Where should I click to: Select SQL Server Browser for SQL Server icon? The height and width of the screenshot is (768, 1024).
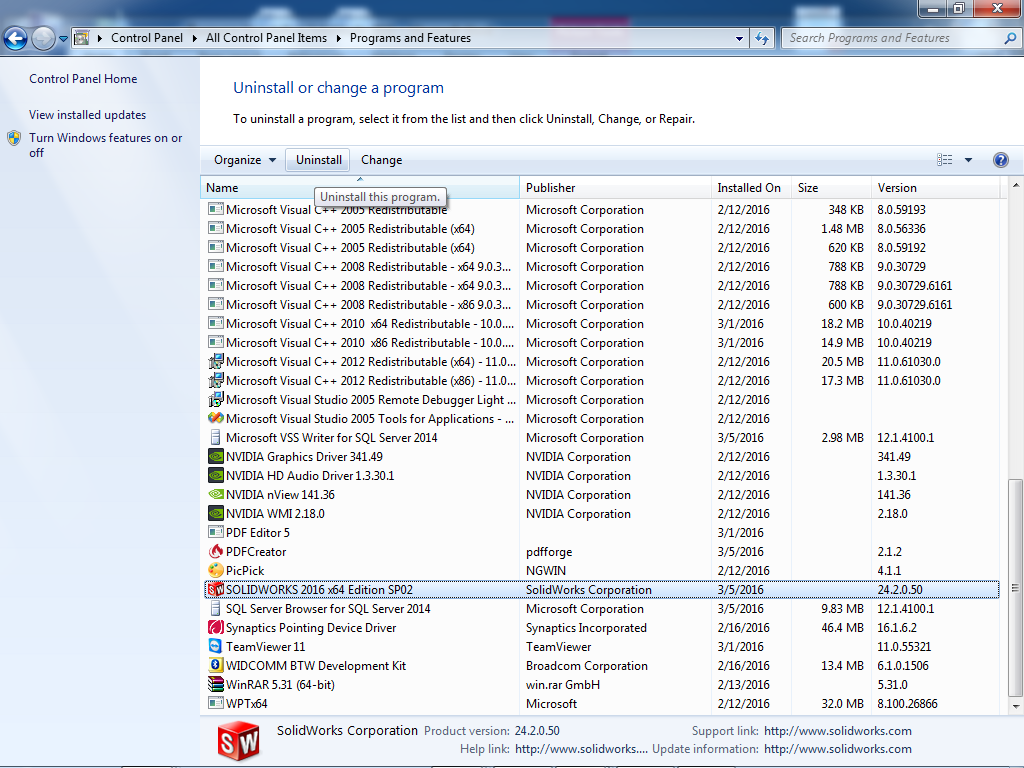pyautogui.click(x=216, y=609)
